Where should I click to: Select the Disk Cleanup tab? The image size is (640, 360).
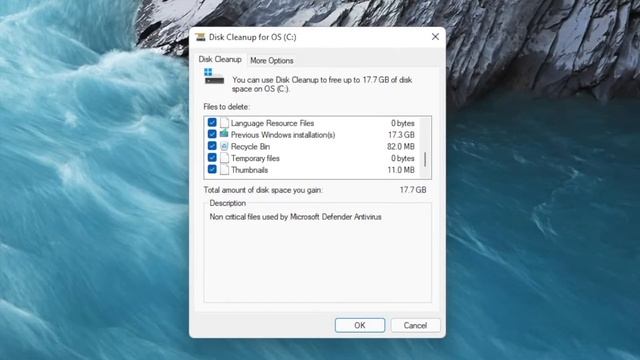[x=220, y=60]
